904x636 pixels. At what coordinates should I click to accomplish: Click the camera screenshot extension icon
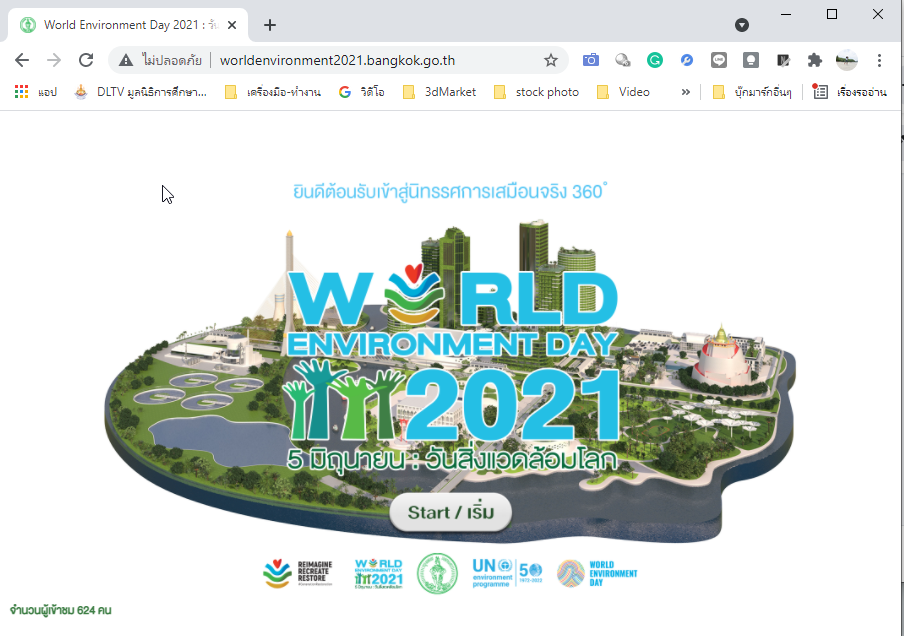click(591, 60)
